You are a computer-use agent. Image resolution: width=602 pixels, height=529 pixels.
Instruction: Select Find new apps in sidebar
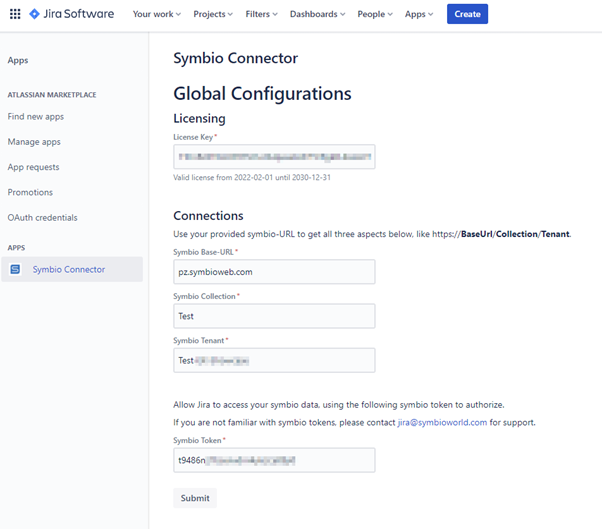(x=36, y=117)
